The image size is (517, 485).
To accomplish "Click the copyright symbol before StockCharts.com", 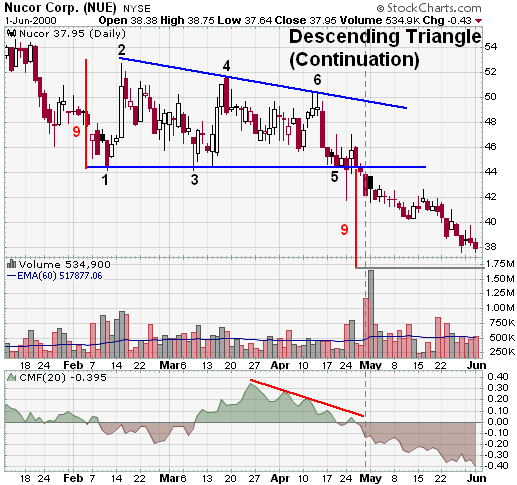I will [x=380, y=8].
